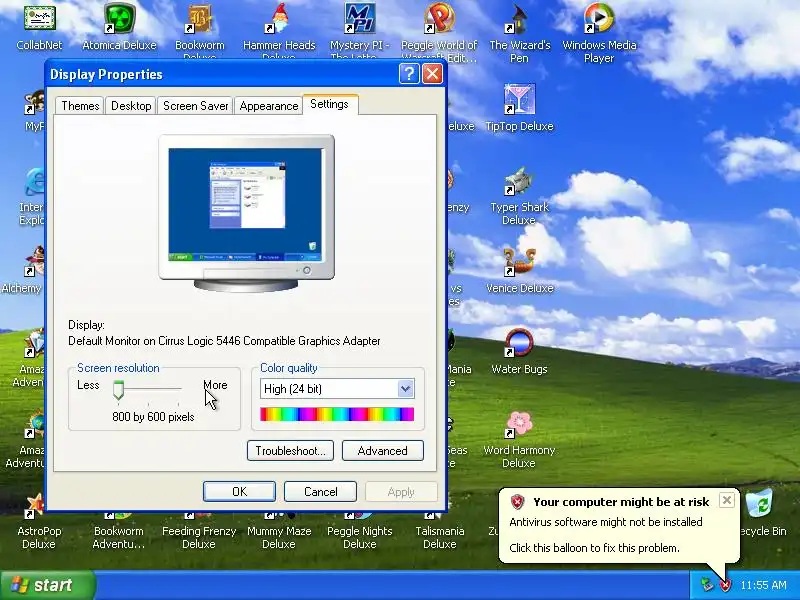Close the security warning balloon
Viewport: 800px width, 600px height.
727,500
